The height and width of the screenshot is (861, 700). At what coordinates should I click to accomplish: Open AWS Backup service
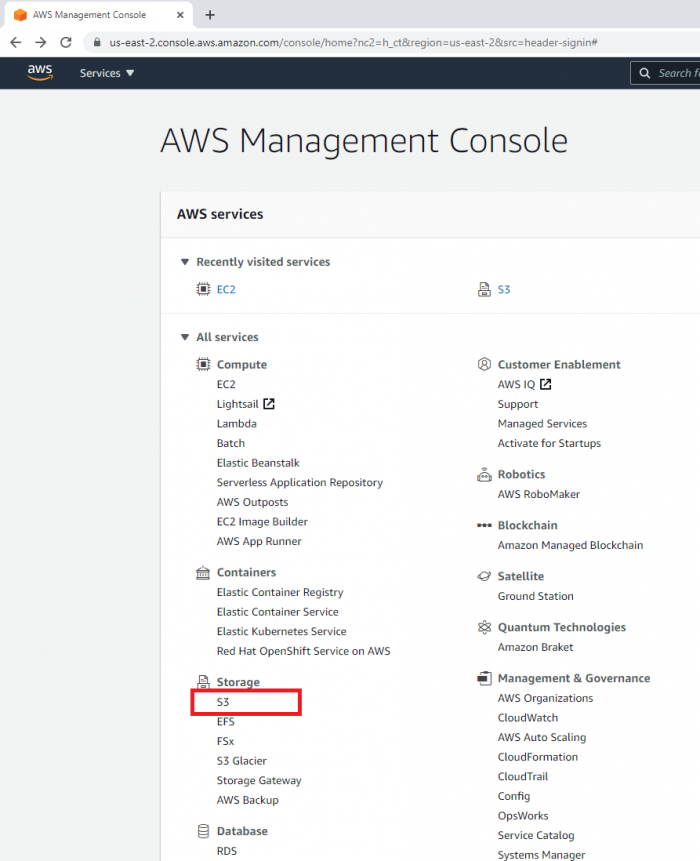point(248,800)
